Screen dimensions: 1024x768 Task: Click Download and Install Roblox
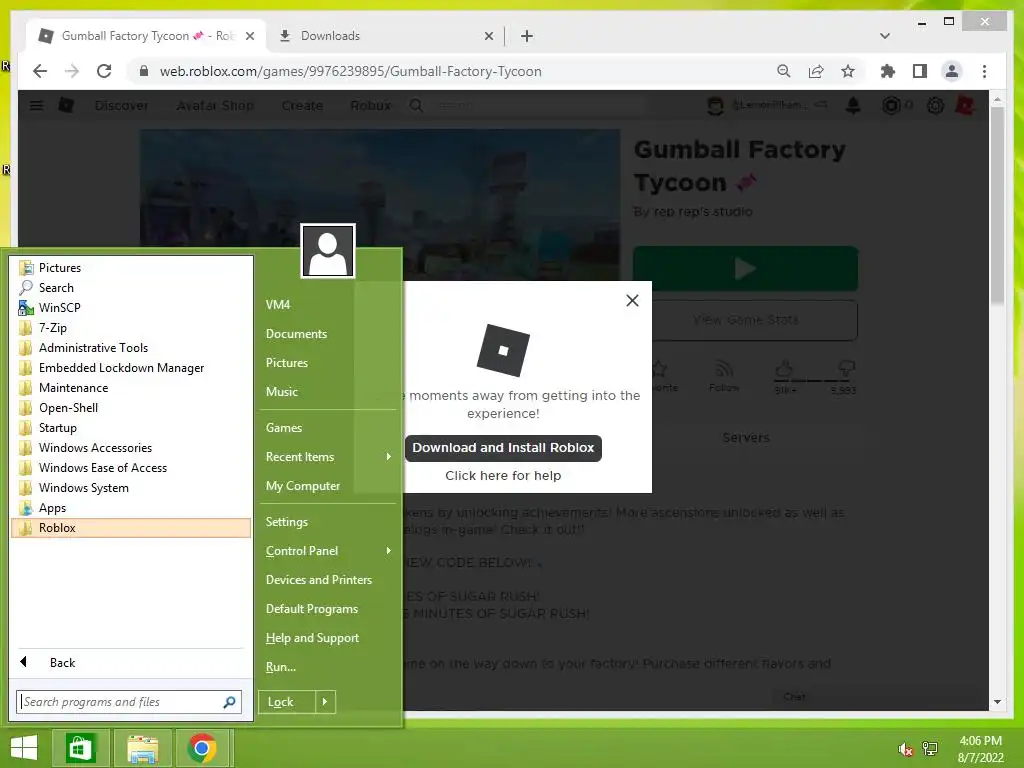(x=503, y=448)
